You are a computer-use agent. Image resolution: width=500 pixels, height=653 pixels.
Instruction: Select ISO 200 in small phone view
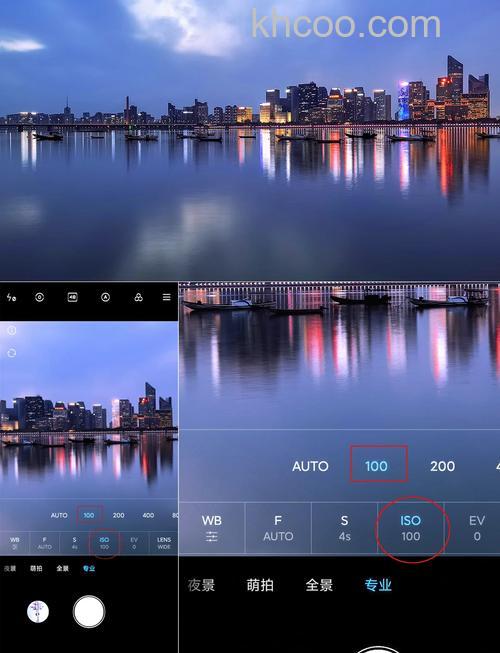119,515
